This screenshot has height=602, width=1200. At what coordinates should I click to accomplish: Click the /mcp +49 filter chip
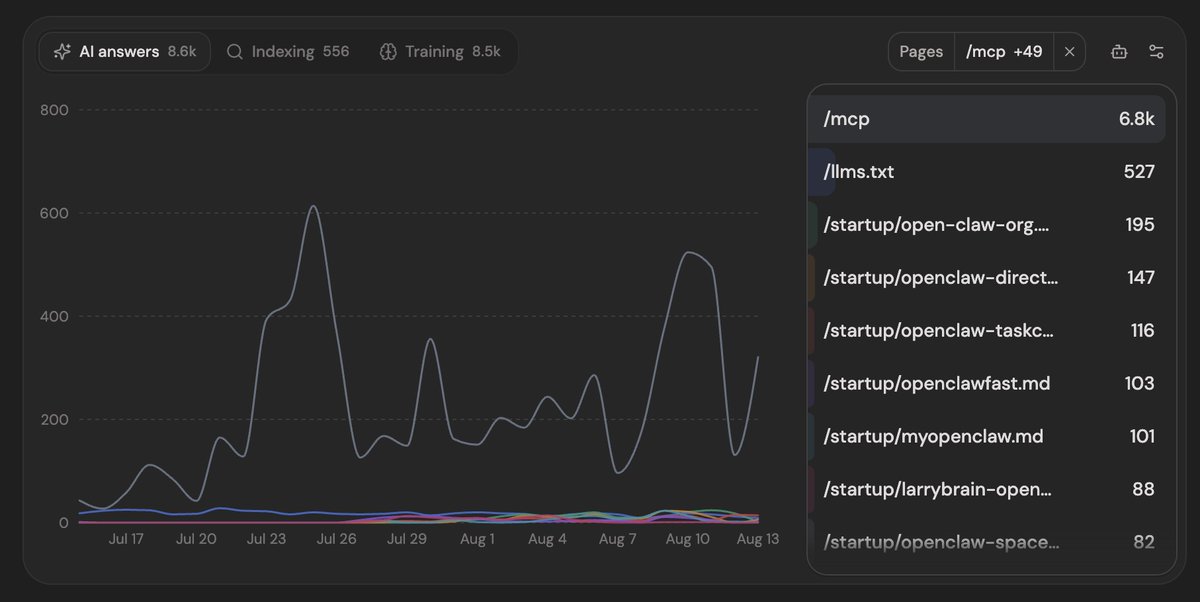click(x=1004, y=51)
